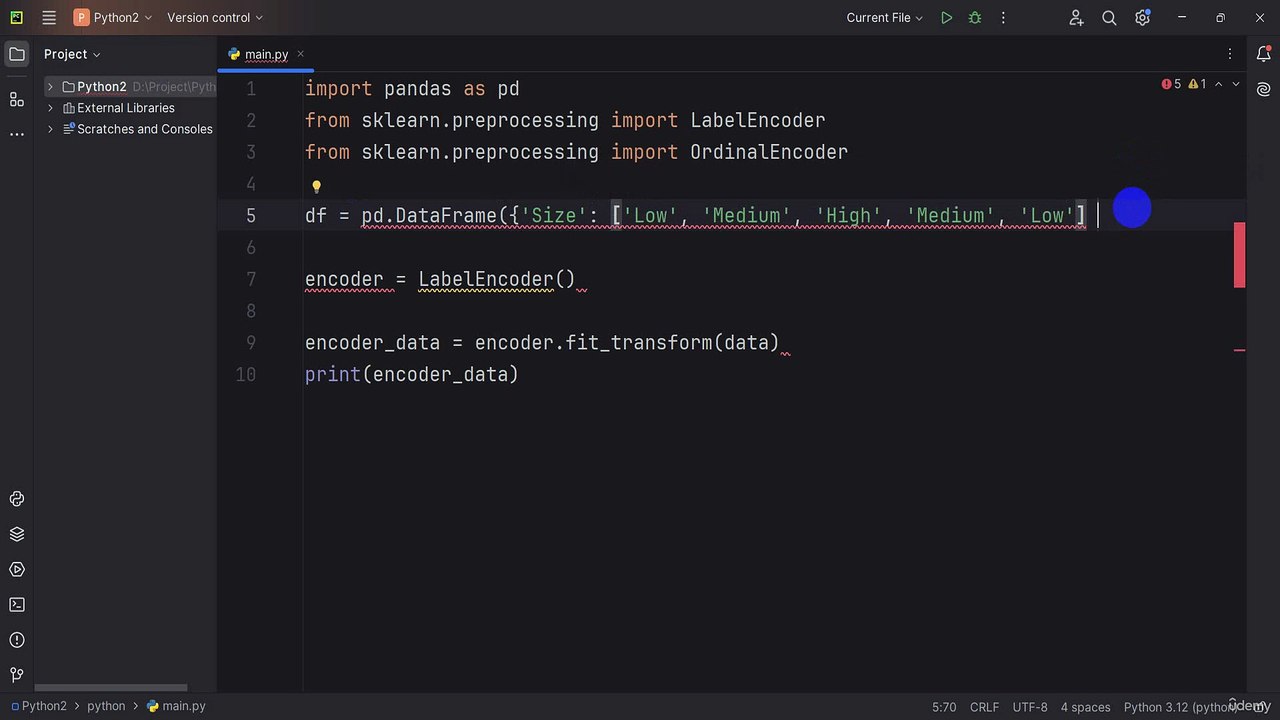Run the current file

pos(946,18)
